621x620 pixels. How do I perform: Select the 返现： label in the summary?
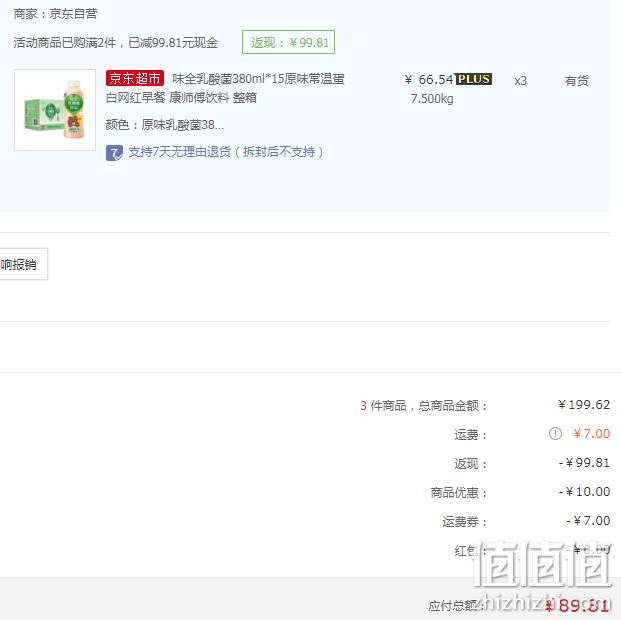(471, 464)
